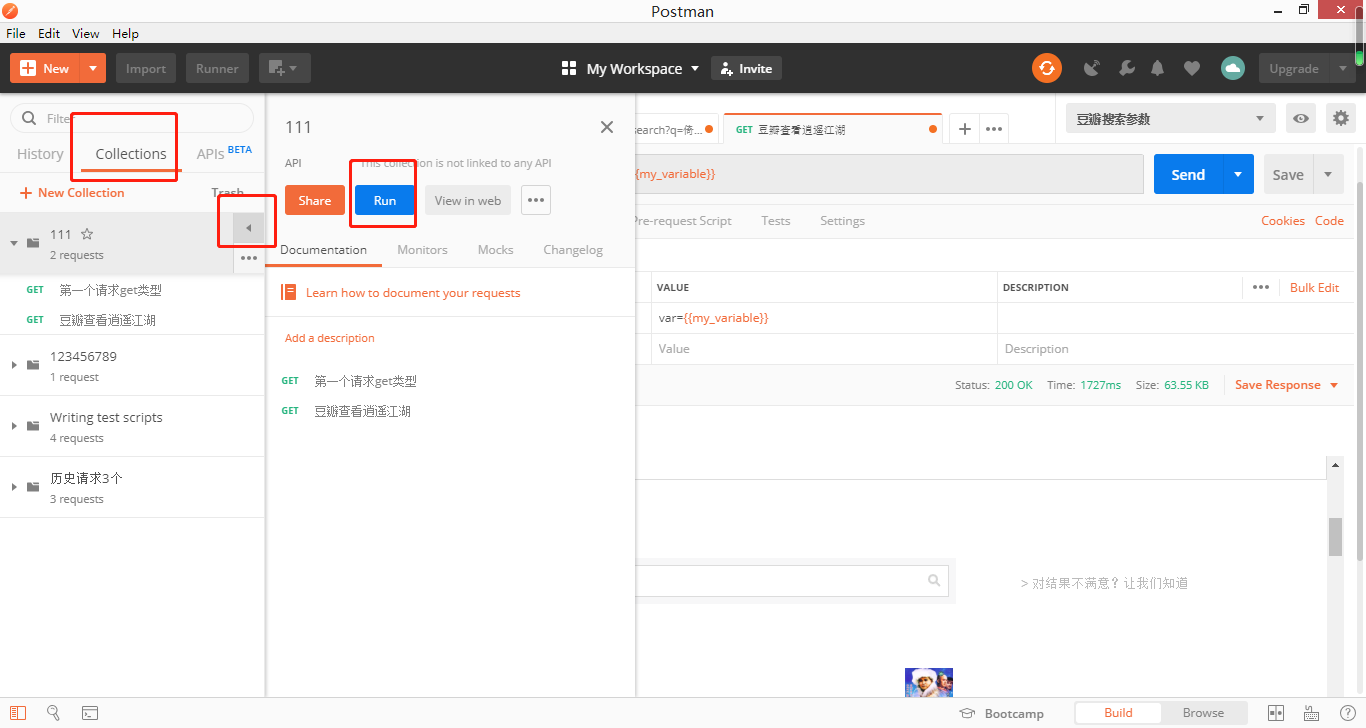Click the orange sync status icon
Image resolution: width=1366 pixels, height=728 pixels.
click(x=1047, y=68)
